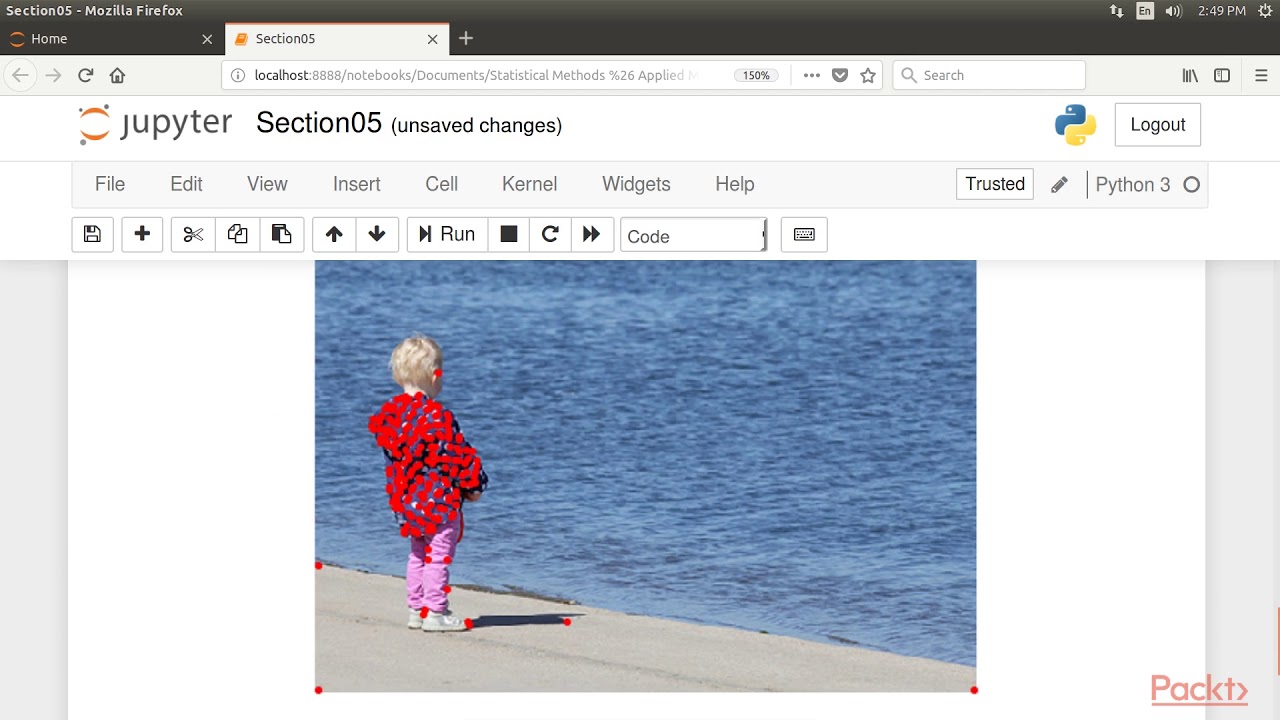This screenshot has height=720, width=1280.
Task: Click the kernel idle circle indicator
Action: [1191, 185]
